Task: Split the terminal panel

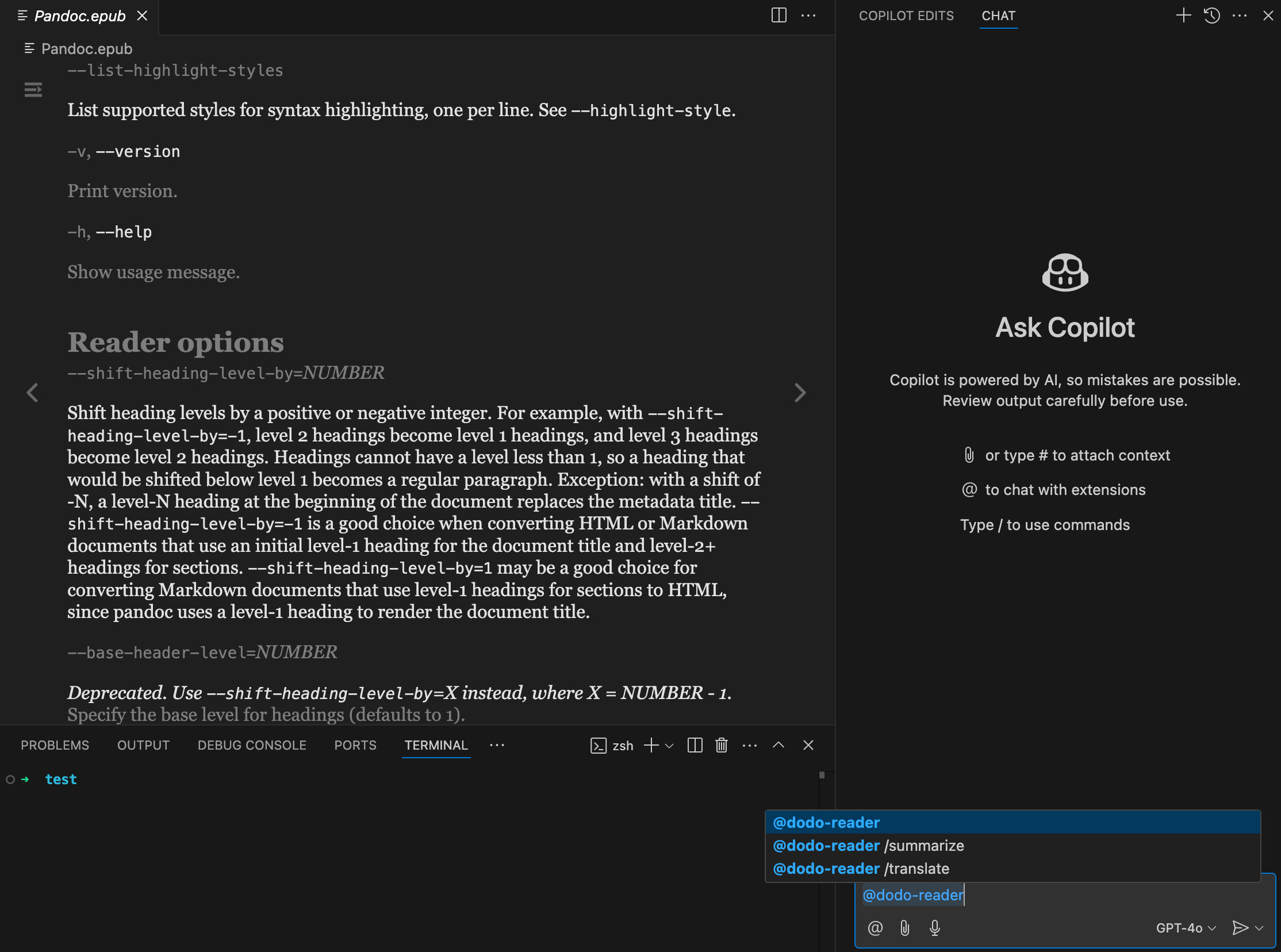Action: pyautogui.click(x=695, y=745)
